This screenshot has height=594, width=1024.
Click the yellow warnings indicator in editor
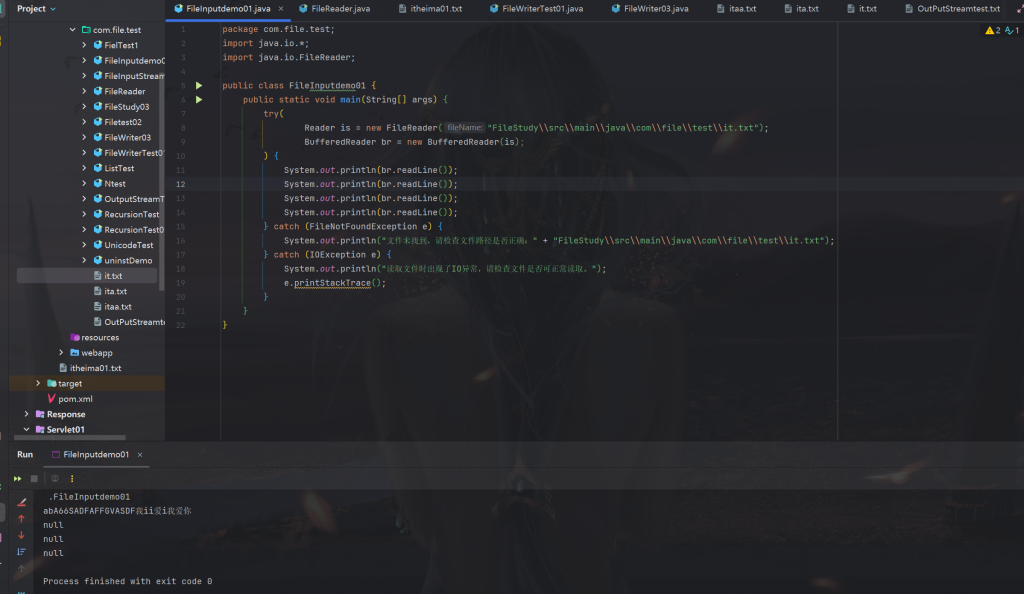(992, 31)
